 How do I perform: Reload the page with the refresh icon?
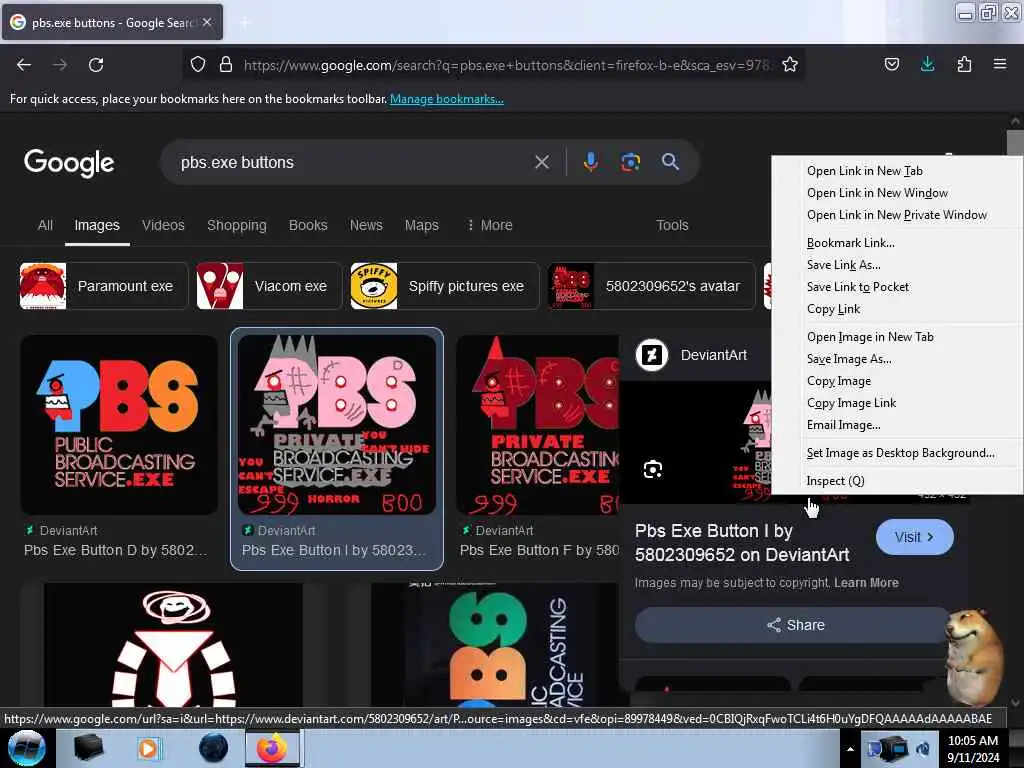(x=96, y=65)
